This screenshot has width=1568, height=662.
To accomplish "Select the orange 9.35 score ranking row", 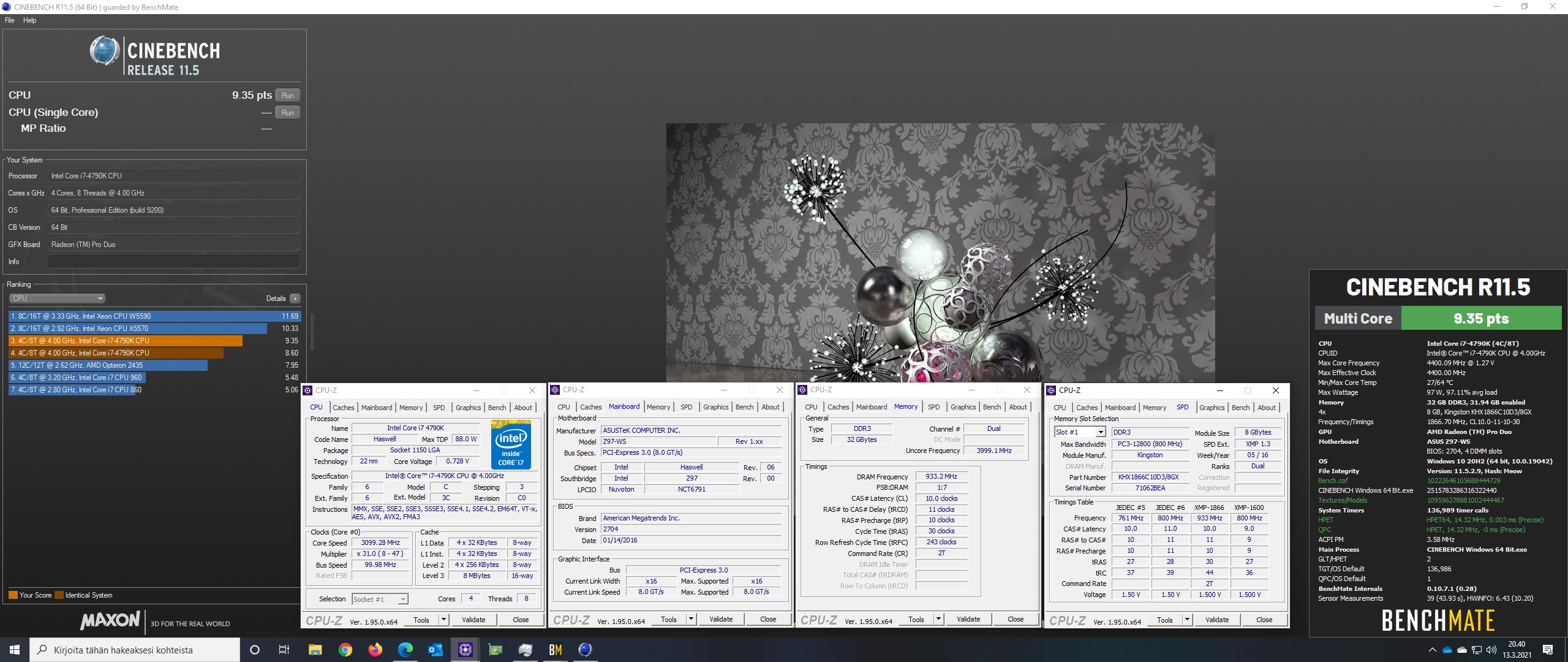I will click(154, 341).
